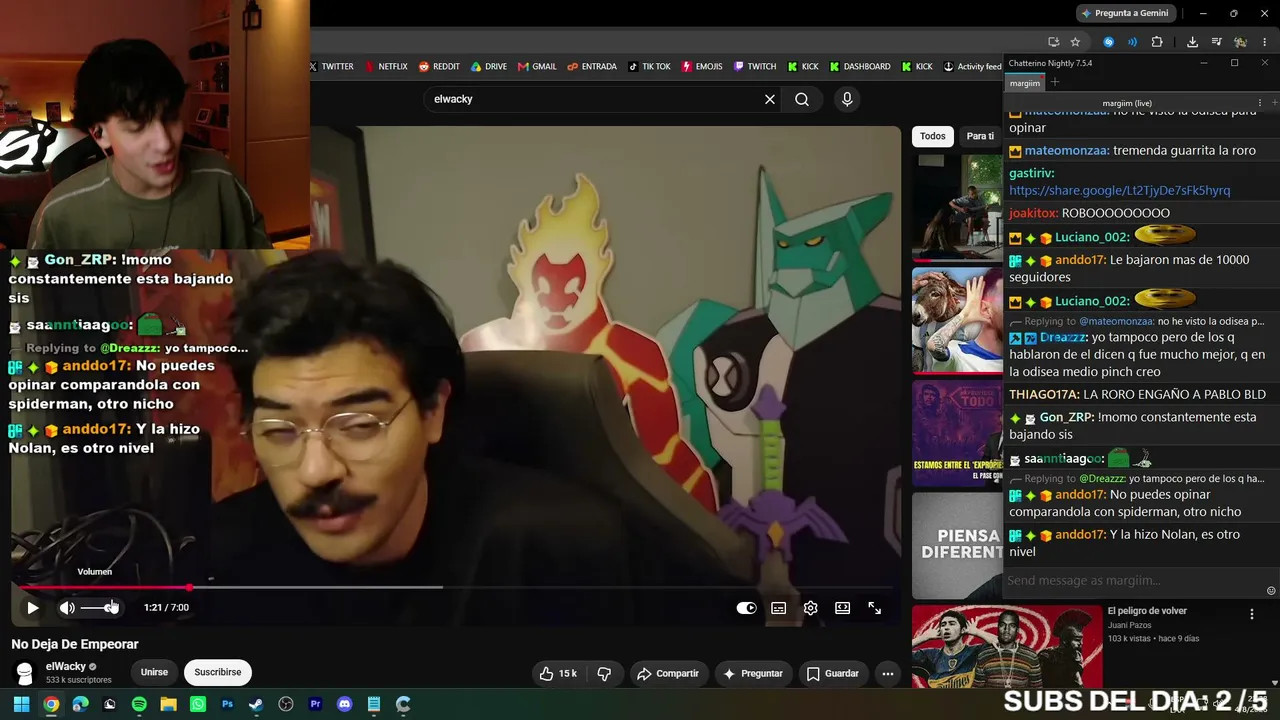Screen dimensions: 1280x720
Task: Open the more actions menu beside Guardar
Action: (887, 674)
